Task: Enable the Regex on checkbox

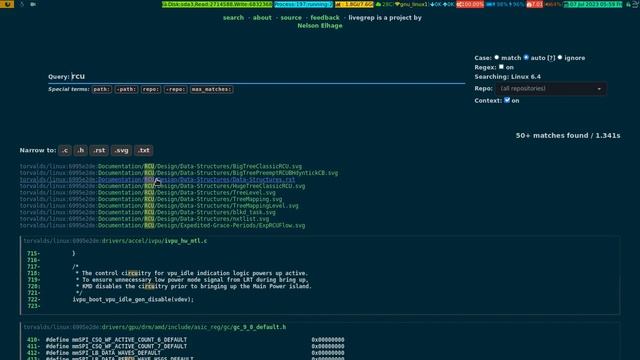Action: click(501, 67)
